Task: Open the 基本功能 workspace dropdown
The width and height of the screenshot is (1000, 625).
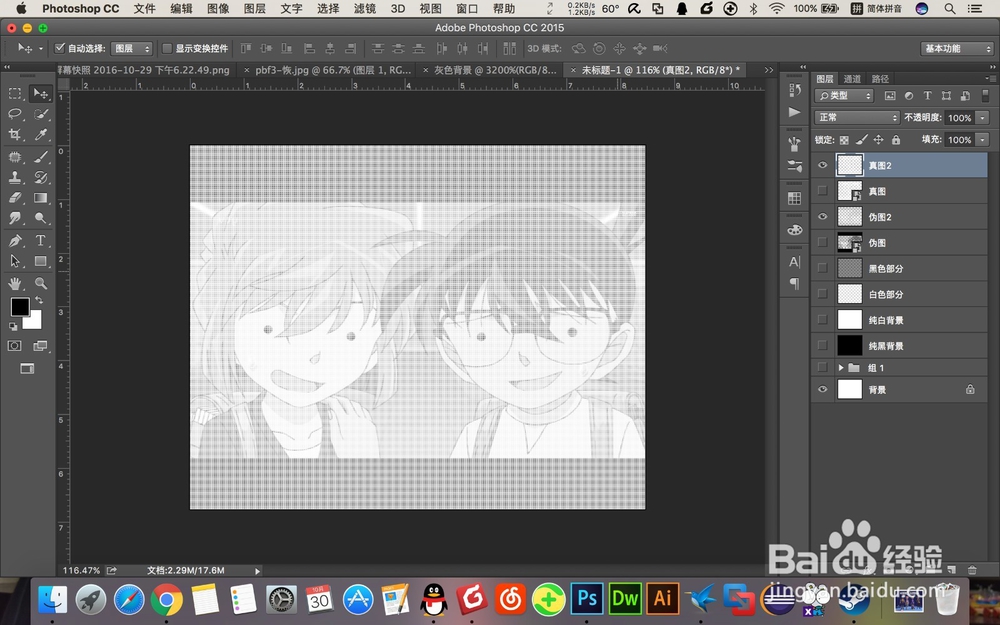Action: [957, 48]
